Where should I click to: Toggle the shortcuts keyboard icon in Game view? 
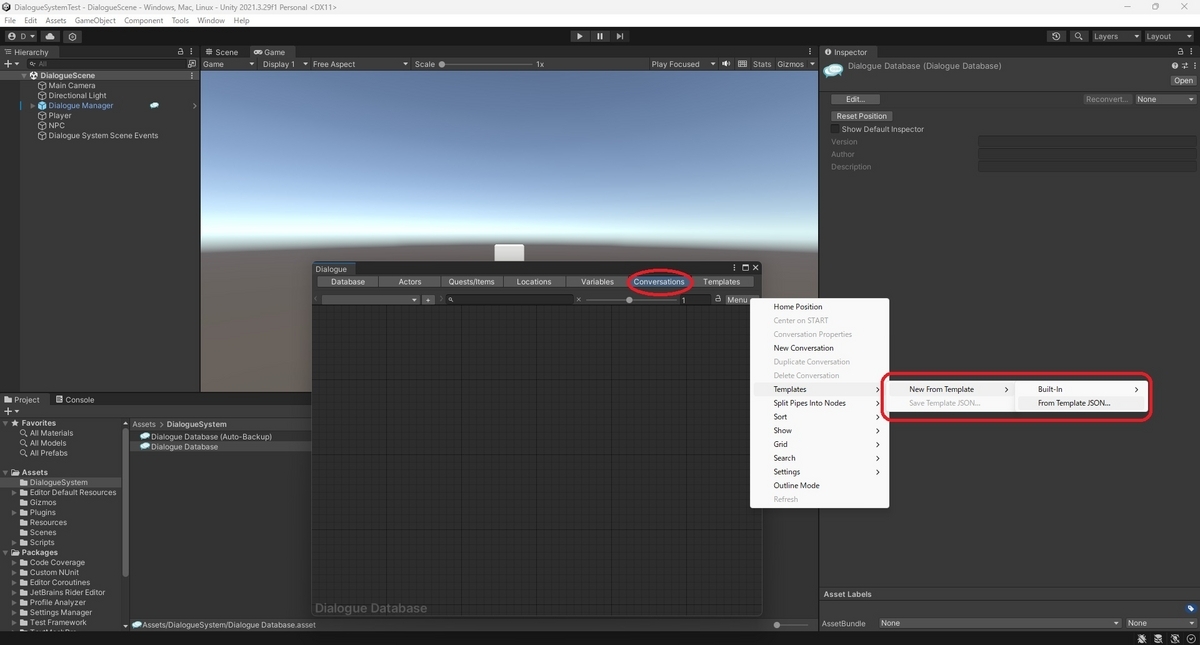(743, 64)
